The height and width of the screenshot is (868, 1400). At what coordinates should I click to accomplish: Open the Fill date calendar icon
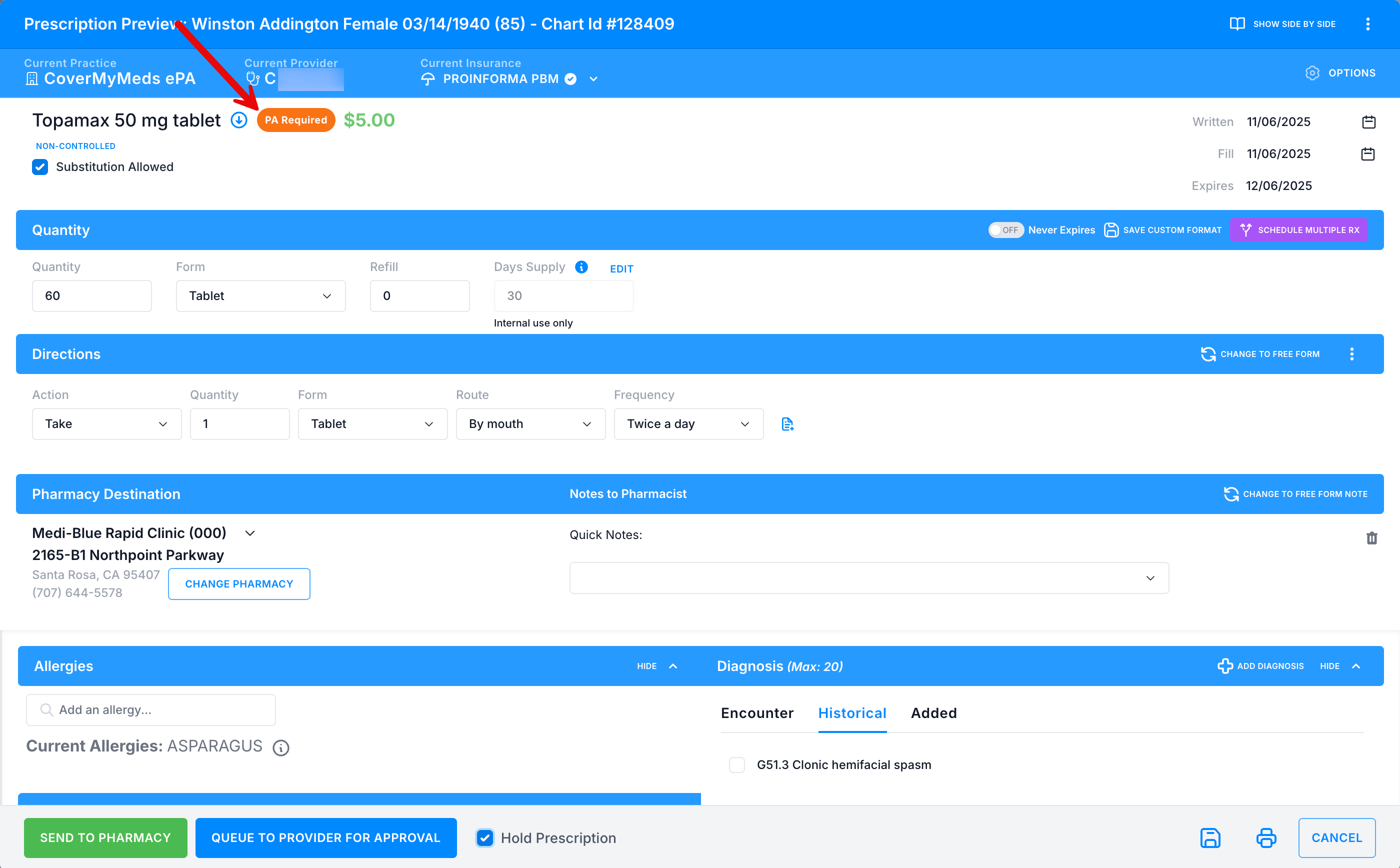[1368, 154]
